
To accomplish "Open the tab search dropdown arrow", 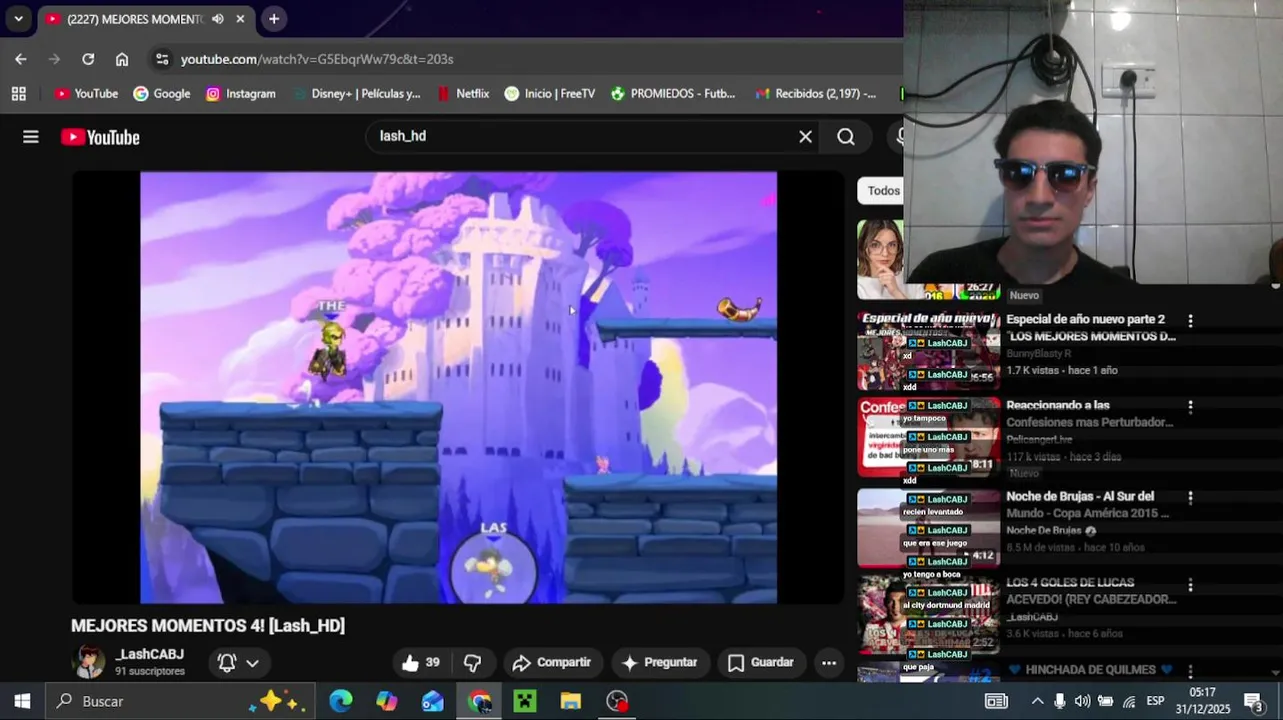I will [18, 18].
